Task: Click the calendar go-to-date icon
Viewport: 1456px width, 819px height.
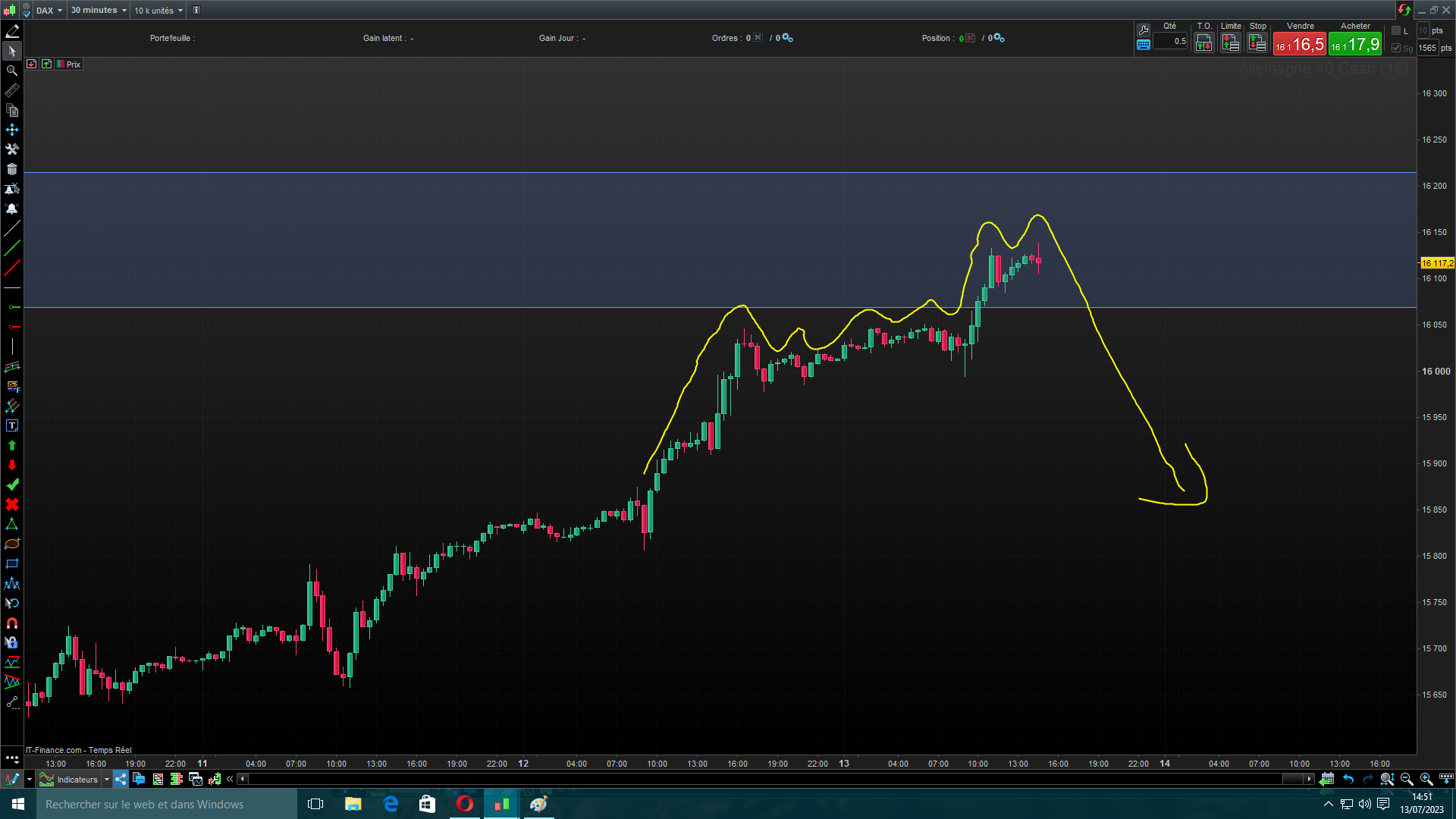Action: 1326,779
